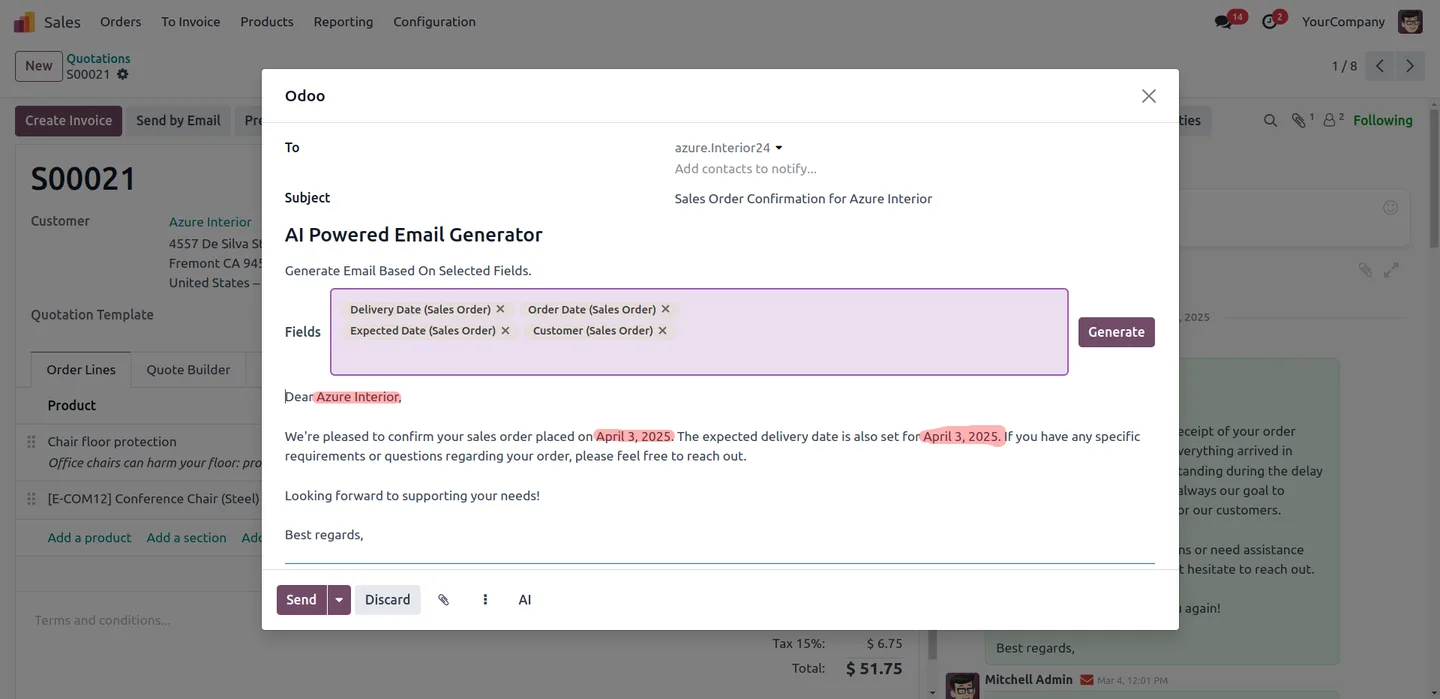Switch to the Quote Builder tab
The height and width of the screenshot is (699, 1440).
tap(188, 370)
